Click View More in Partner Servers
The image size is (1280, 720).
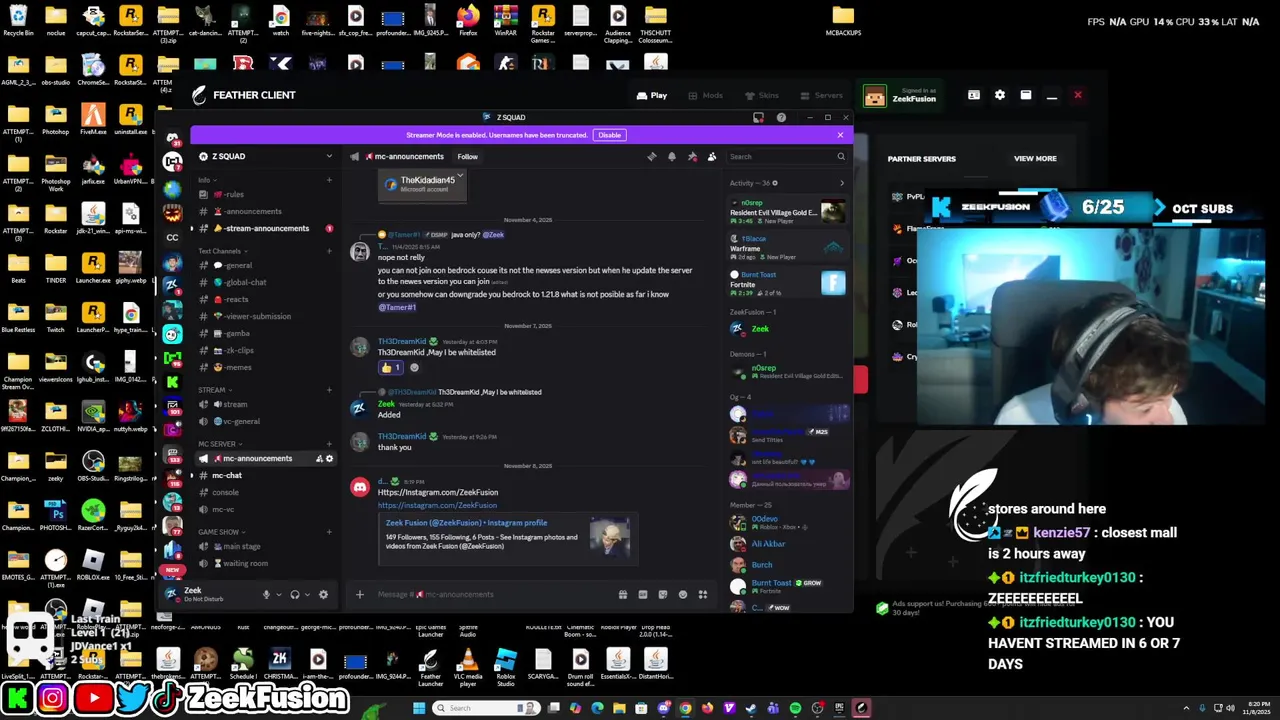(x=1035, y=159)
